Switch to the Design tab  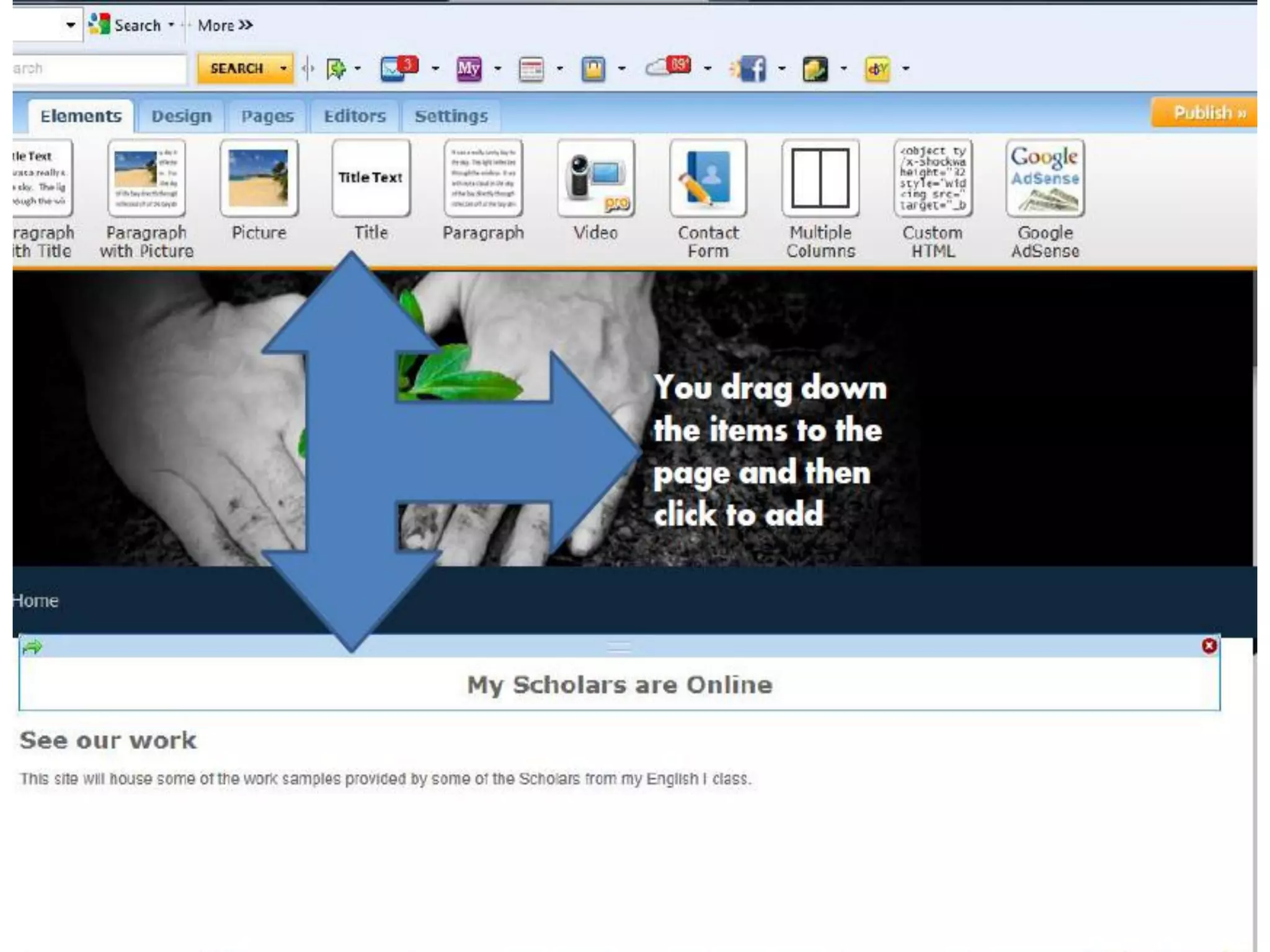(181, 116)
